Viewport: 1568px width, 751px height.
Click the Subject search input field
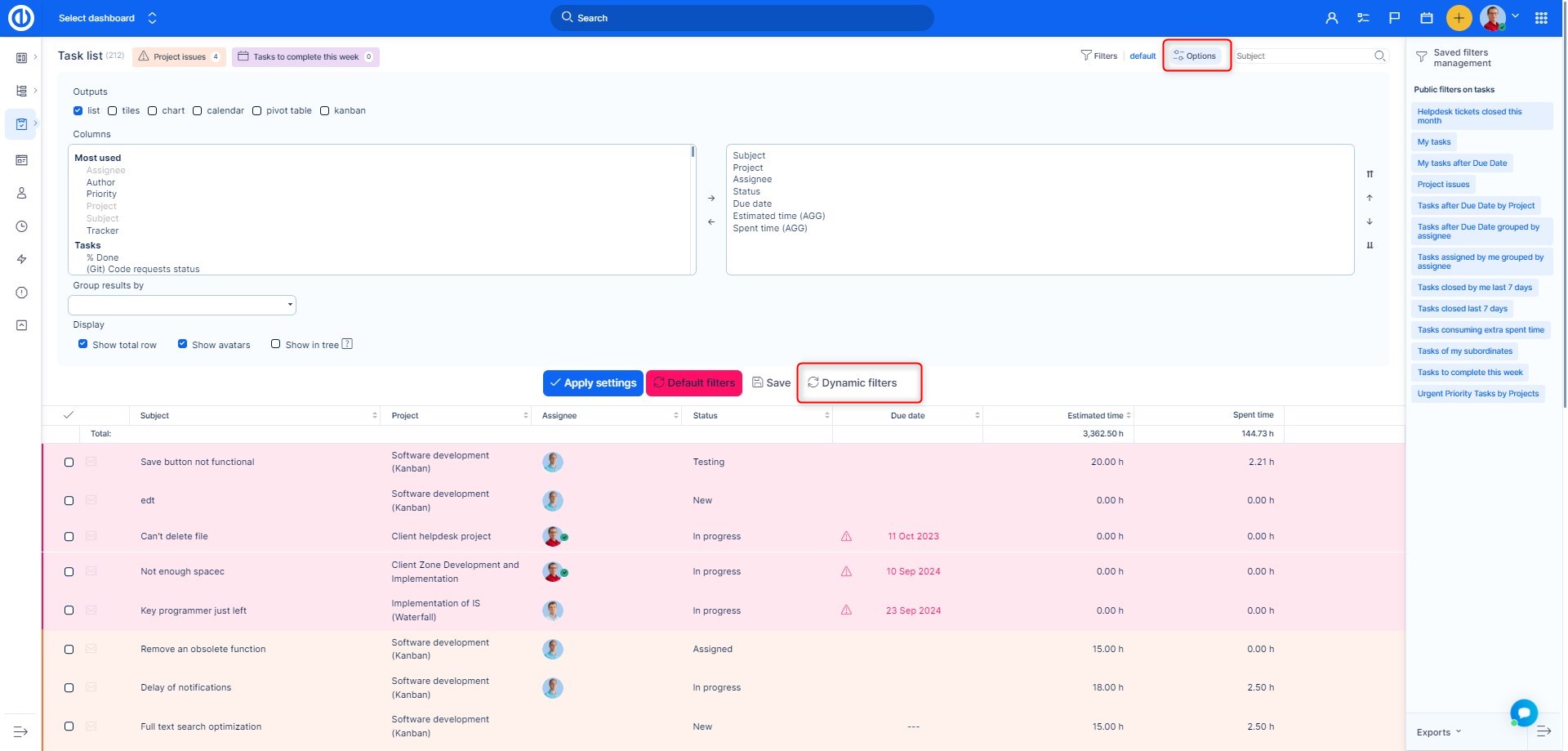tap(1302, 56)
